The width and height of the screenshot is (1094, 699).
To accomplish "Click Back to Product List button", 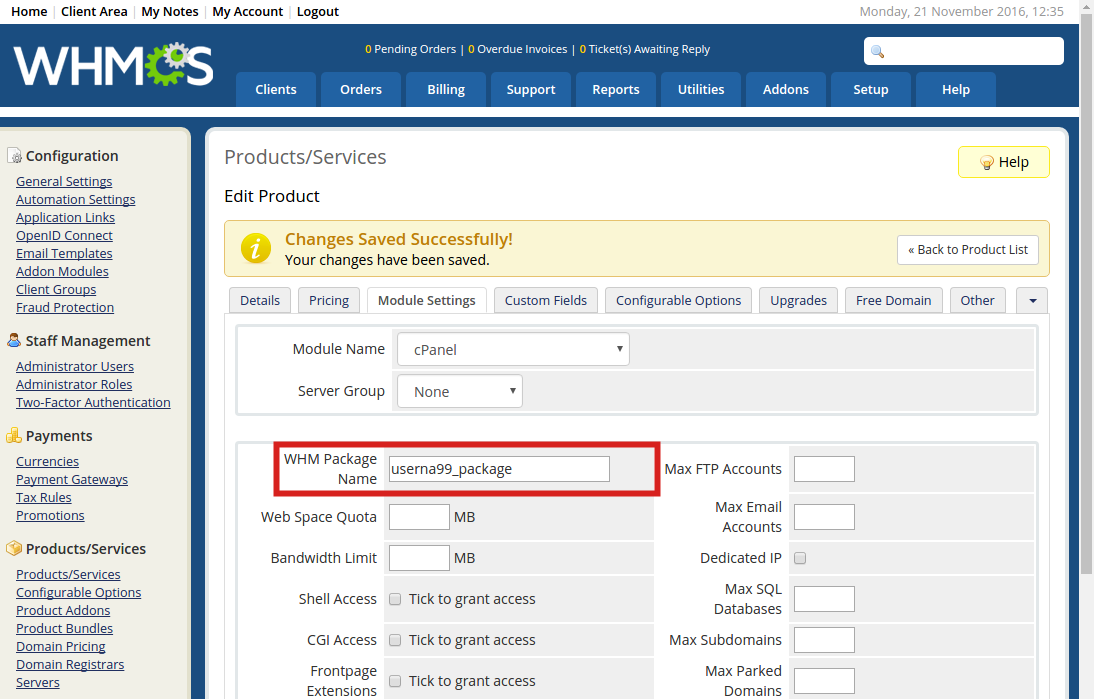I will click(x=967, y=250).
